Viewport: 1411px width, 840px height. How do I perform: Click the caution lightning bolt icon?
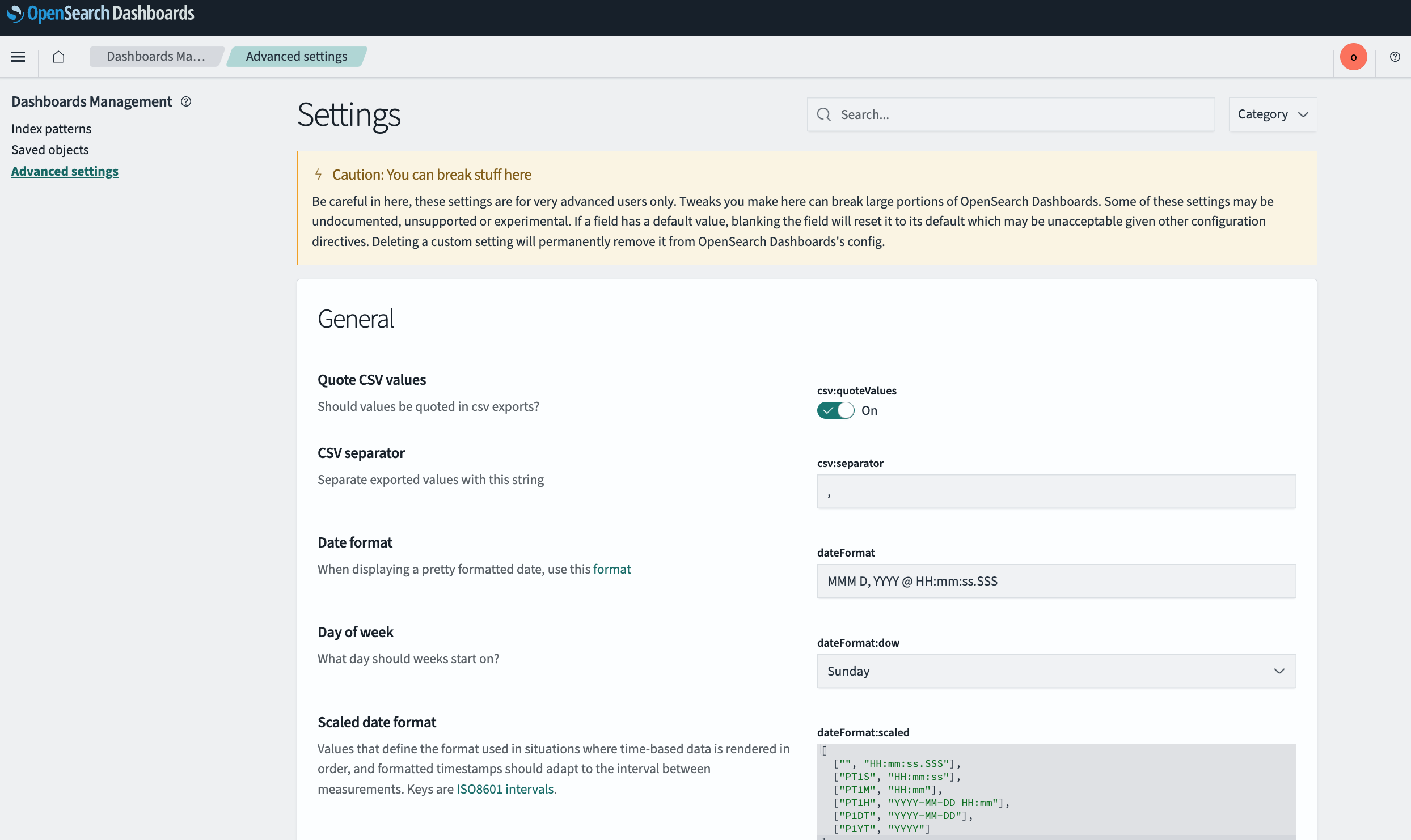click(x=319, y=175)
